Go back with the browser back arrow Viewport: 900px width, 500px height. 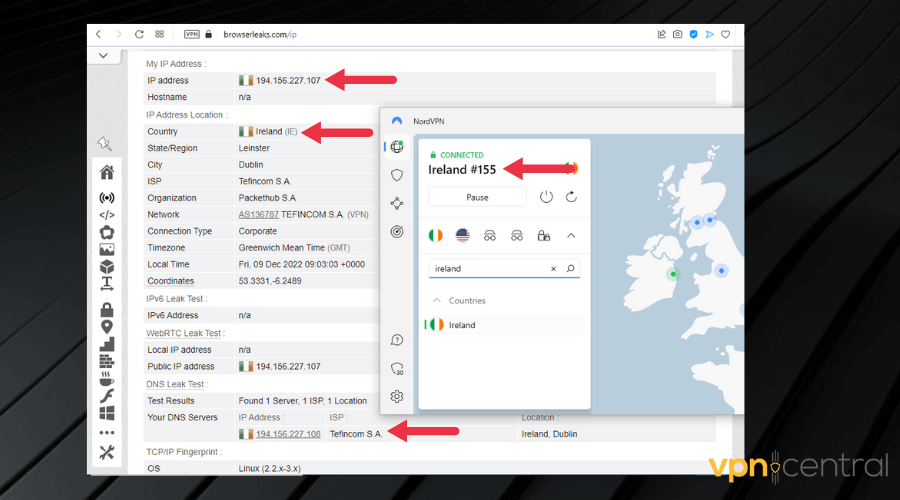tap(99, 34)
